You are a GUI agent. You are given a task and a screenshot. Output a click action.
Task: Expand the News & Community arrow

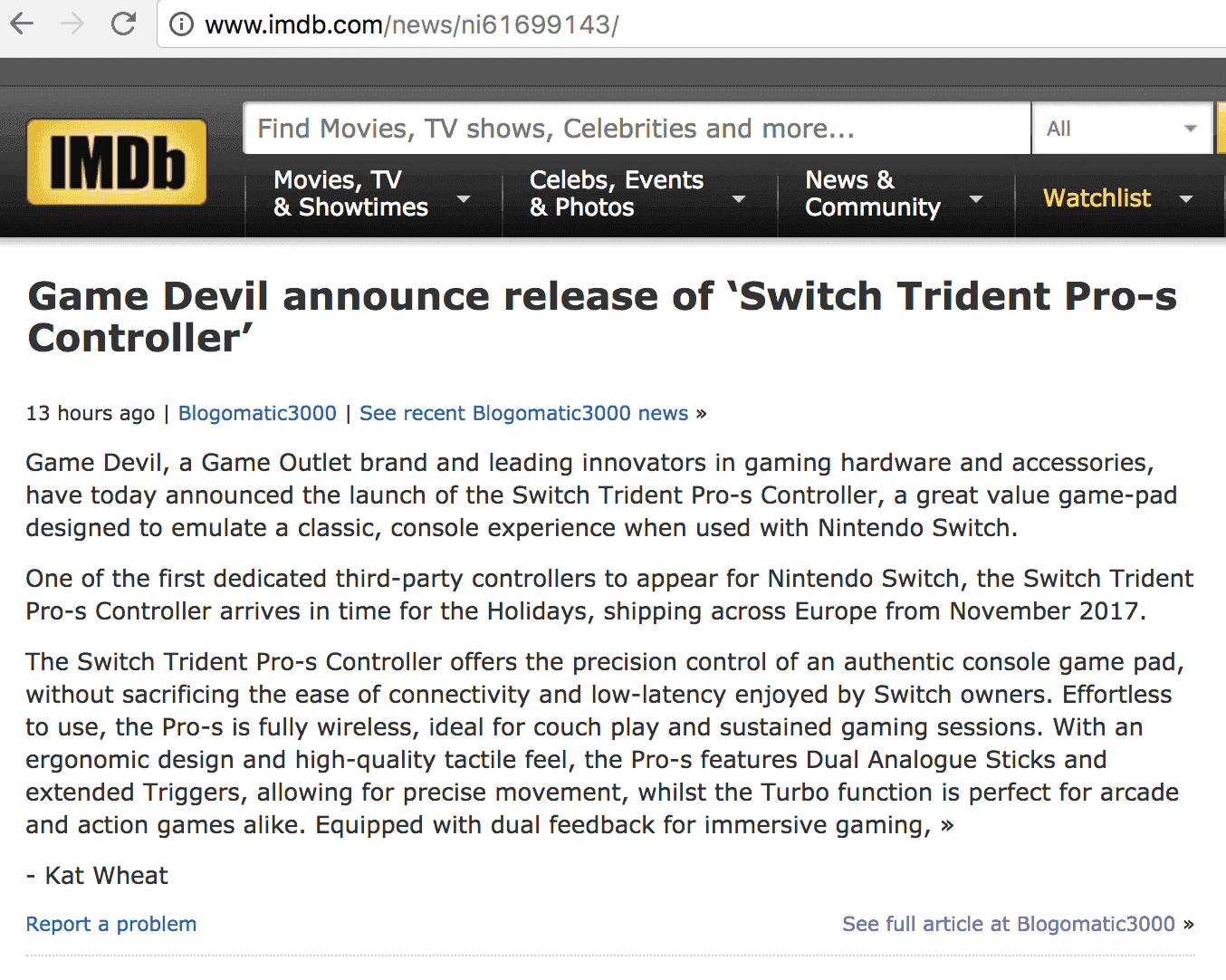click(976, 198)
